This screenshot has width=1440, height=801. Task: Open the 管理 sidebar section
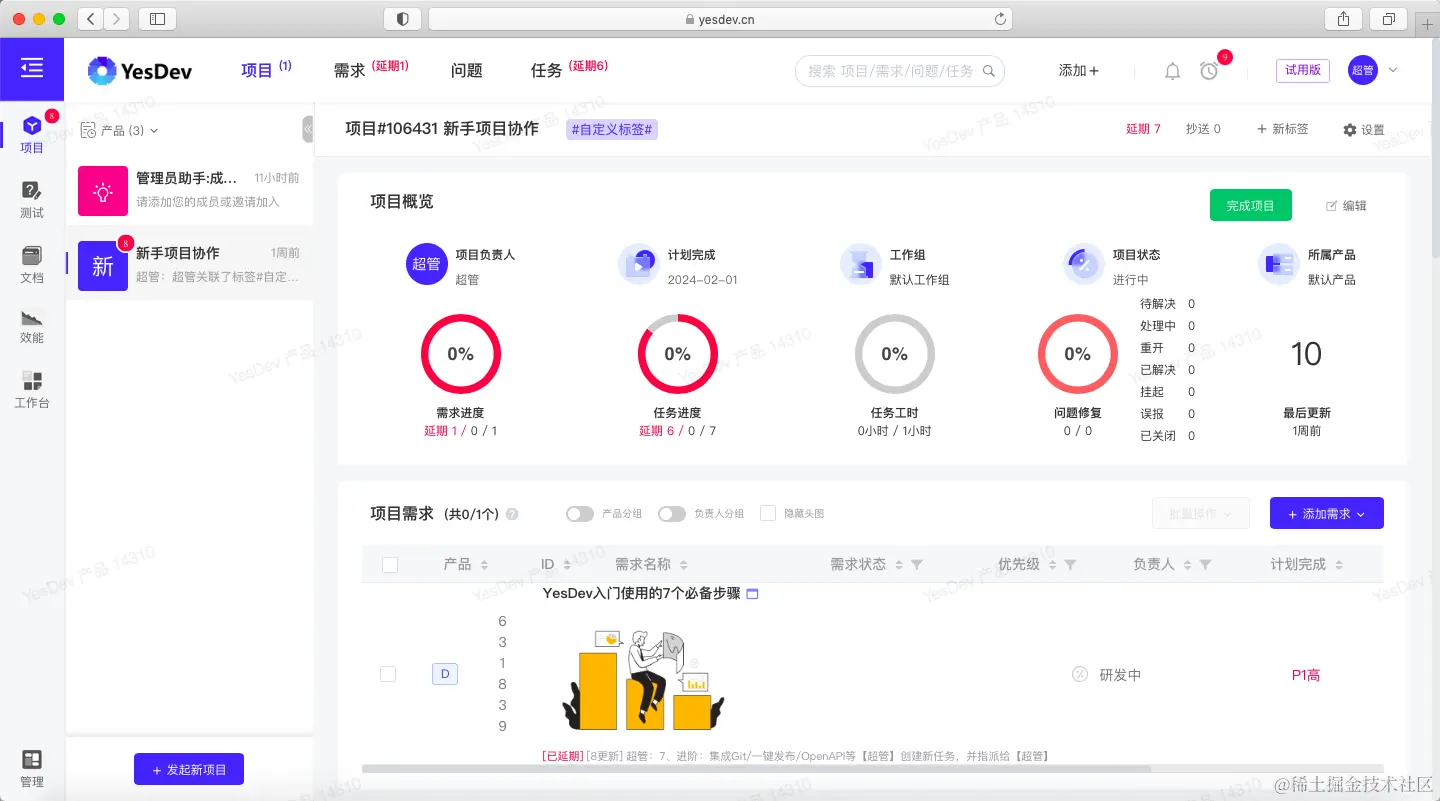point(32,768)
